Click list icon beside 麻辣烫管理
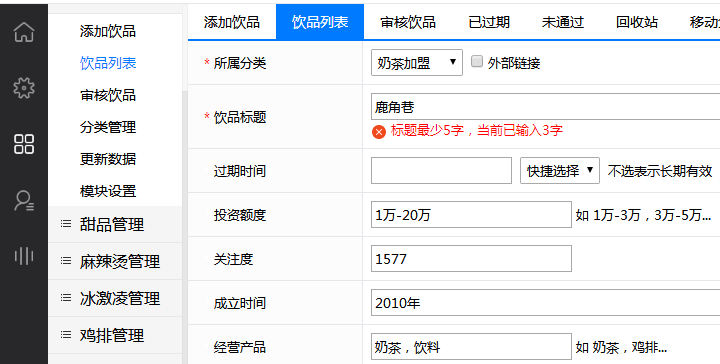The height and width of the screenshot is (364, 720). 66,261
